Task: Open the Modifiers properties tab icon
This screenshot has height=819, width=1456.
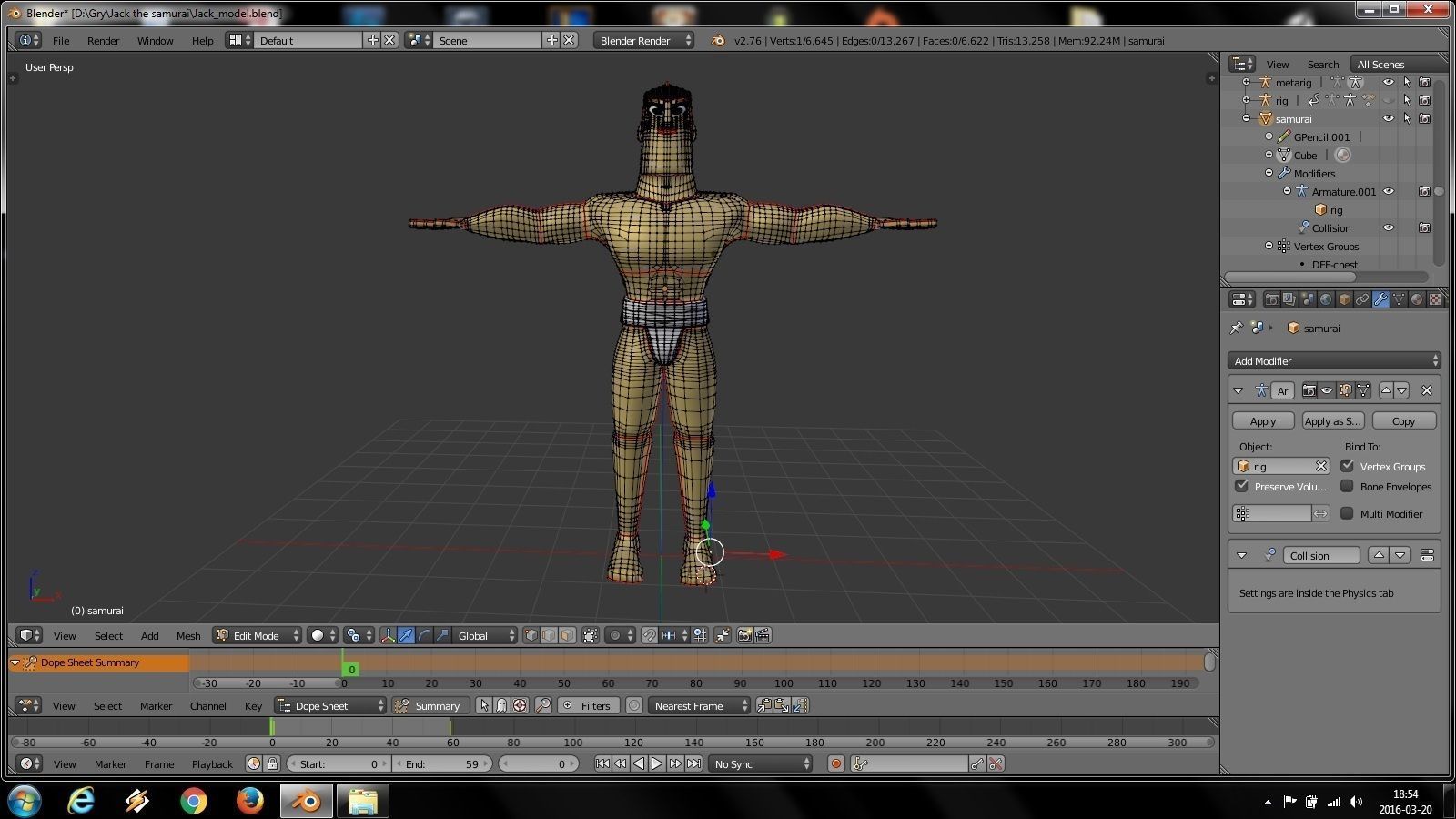Action: click(x=1380, y=299)
